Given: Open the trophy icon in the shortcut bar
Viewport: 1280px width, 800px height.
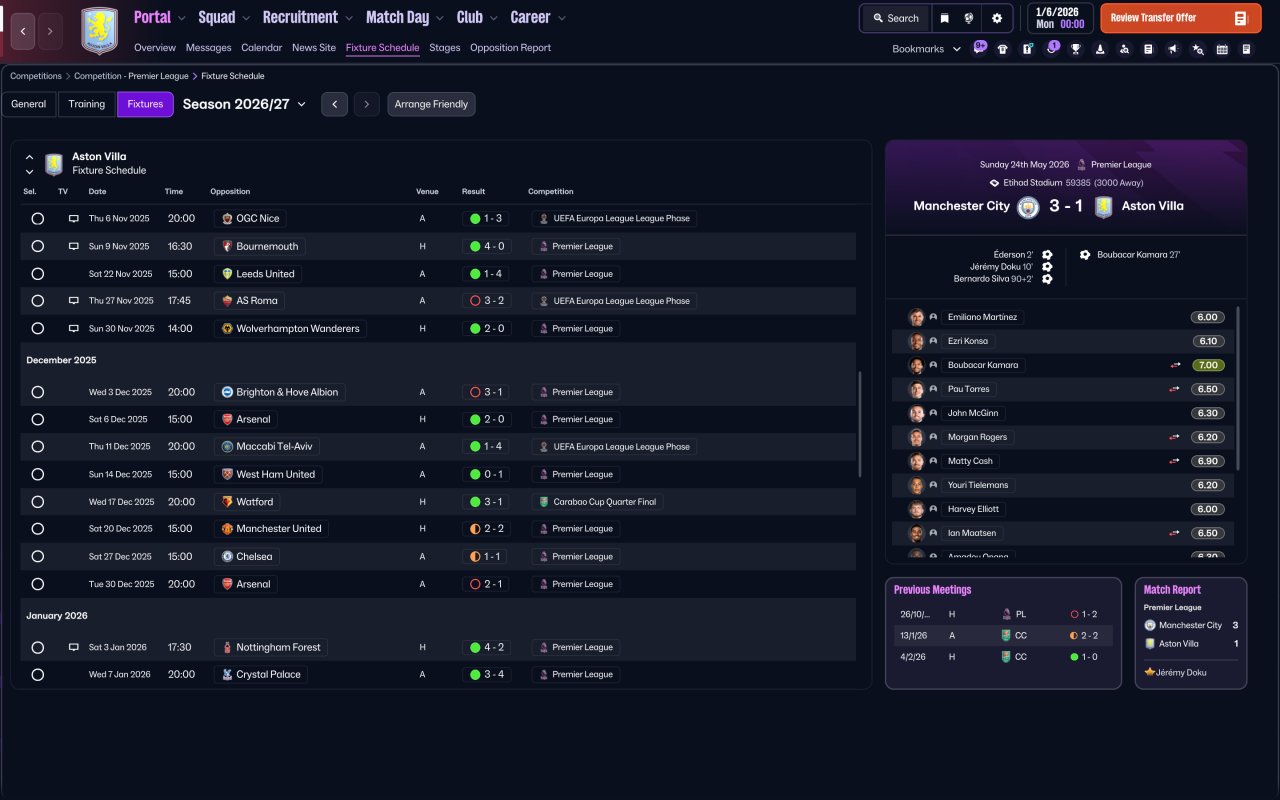Looking at the screenshot, I should click(x=1076, y=49).
